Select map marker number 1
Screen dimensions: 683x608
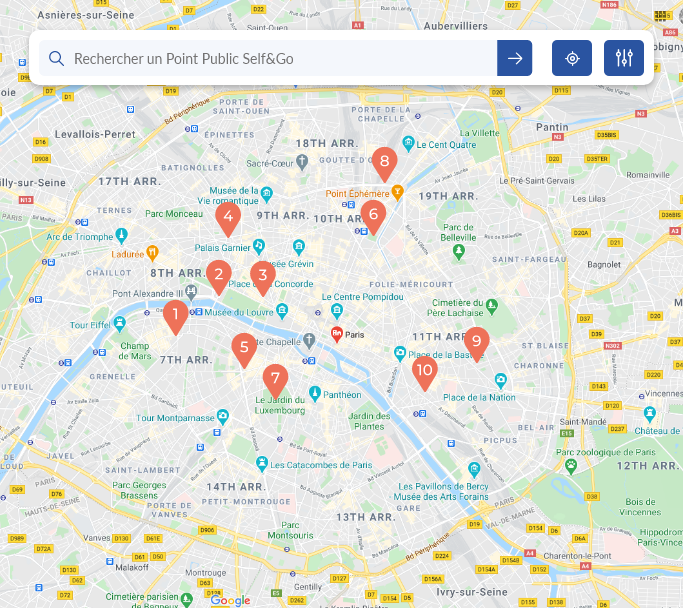tap(176, 317)
